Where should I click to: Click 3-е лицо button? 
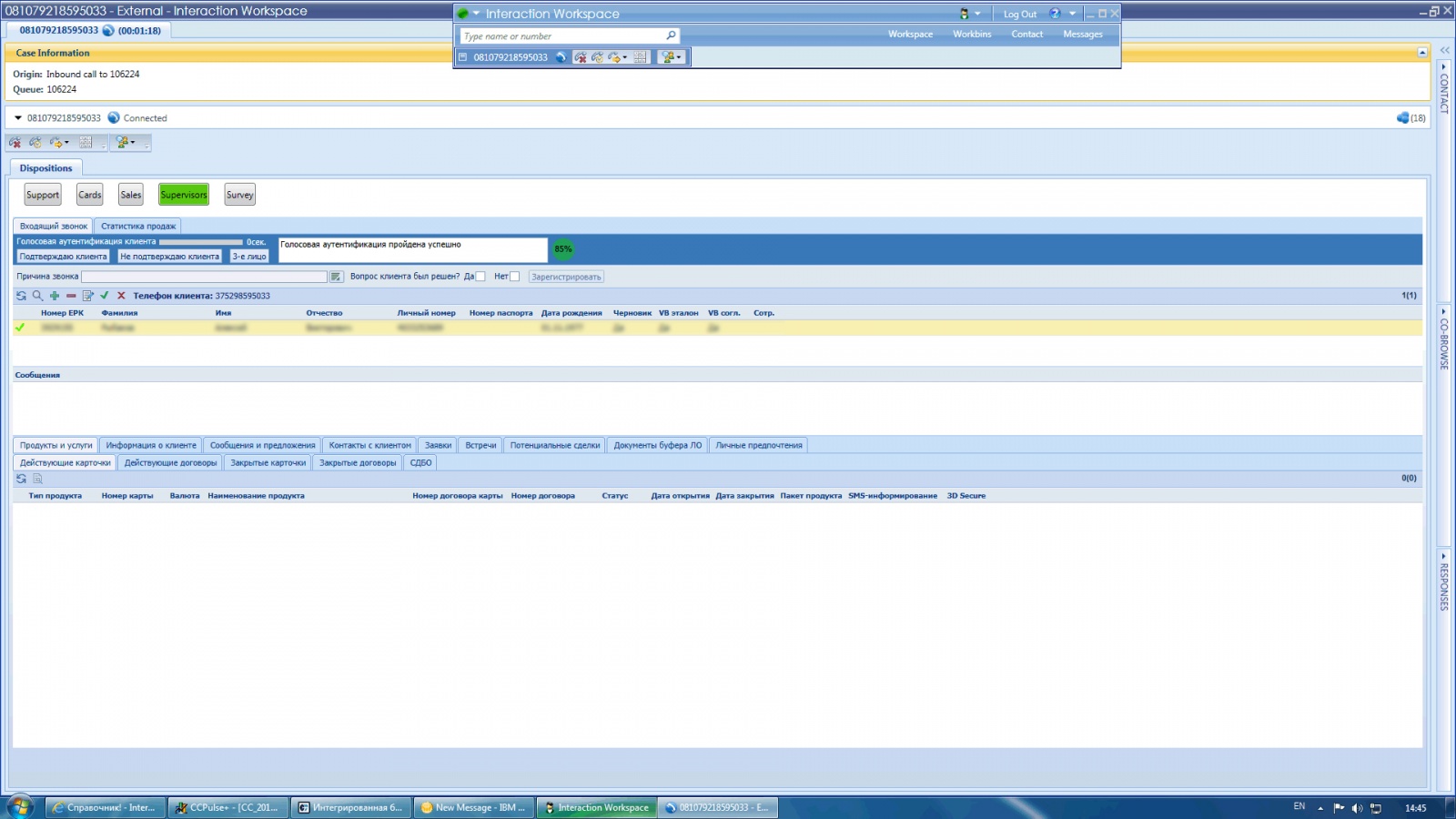249,257
